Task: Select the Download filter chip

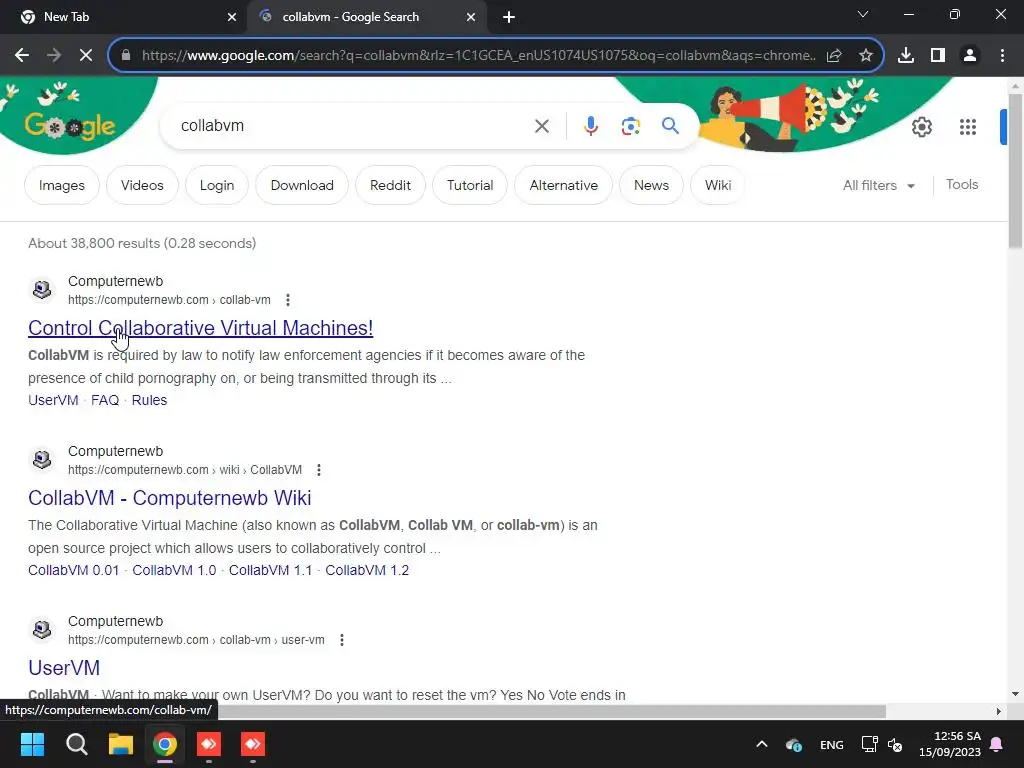Action: (x=302, y=185)
